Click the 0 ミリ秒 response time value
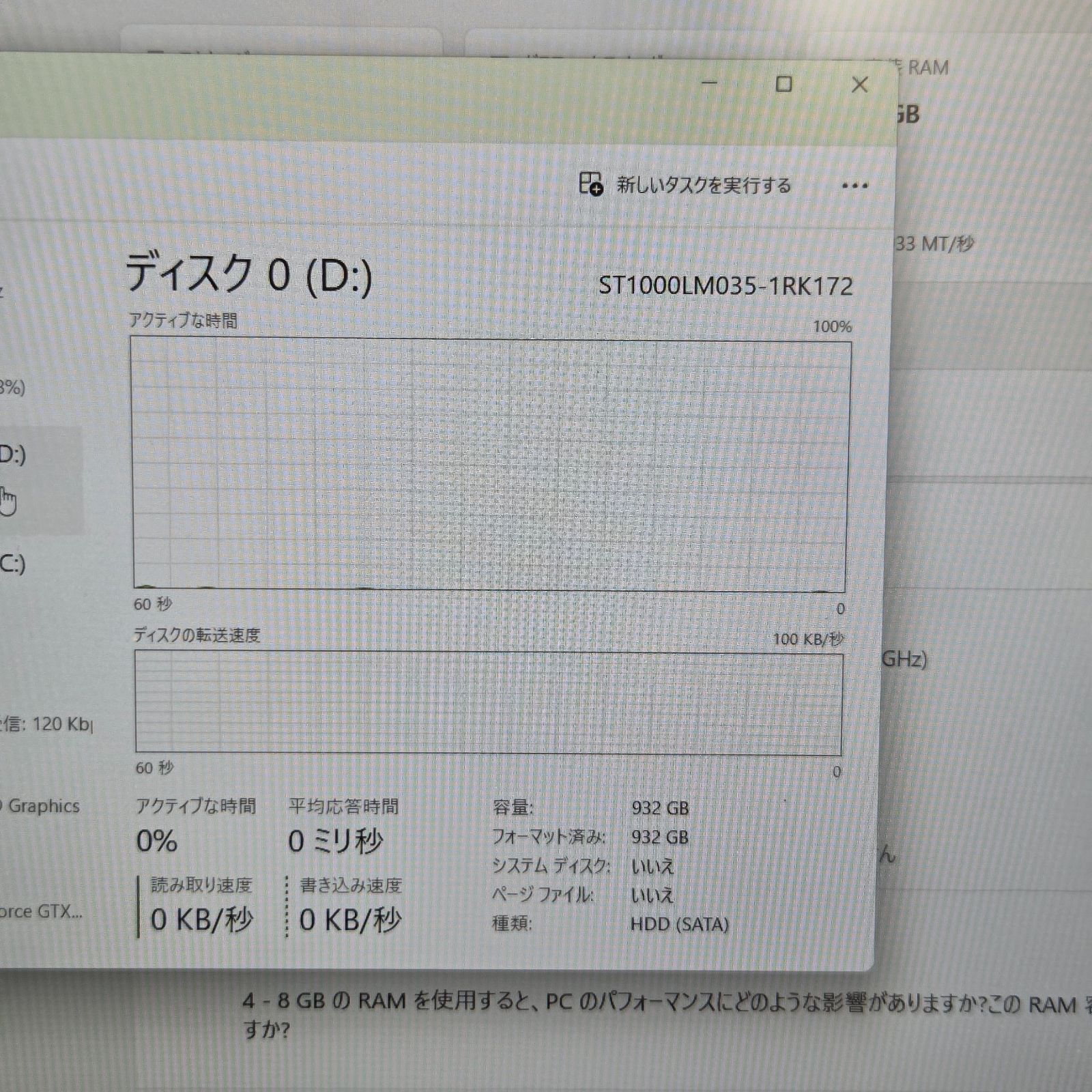Image resolution: width=1092 pixels, height=1092 pixels. click(x=335, y=841)
